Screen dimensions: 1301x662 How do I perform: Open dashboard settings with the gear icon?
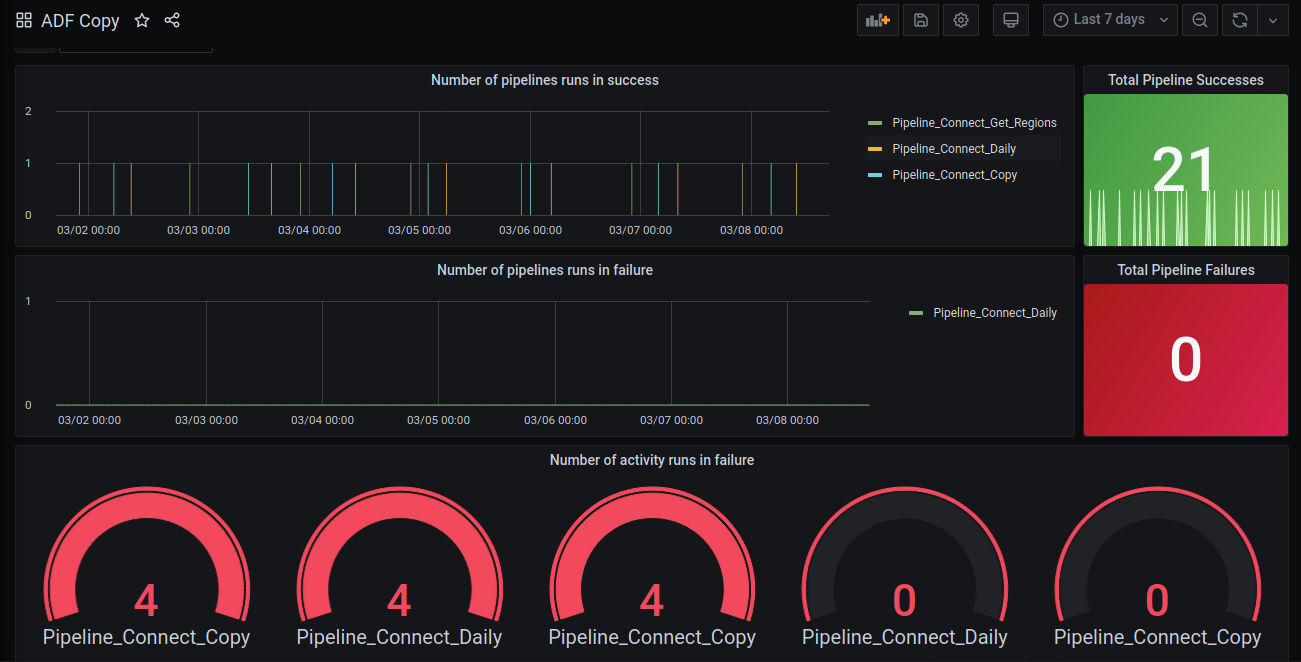point(961,20)
